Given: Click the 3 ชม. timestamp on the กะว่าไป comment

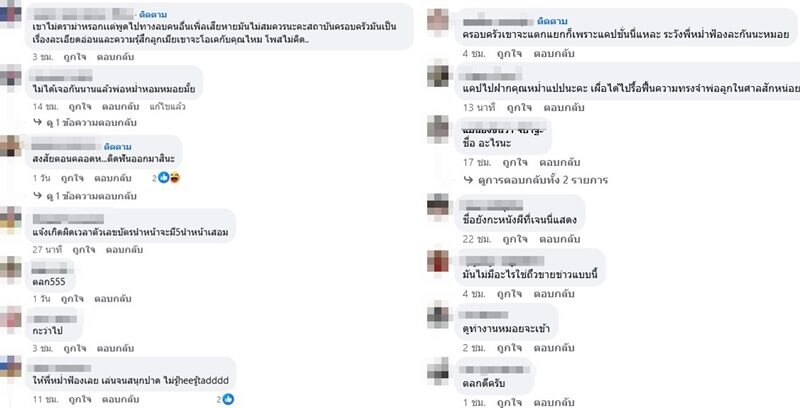Looking at the screenshot, I should click(x=43, y=348).
